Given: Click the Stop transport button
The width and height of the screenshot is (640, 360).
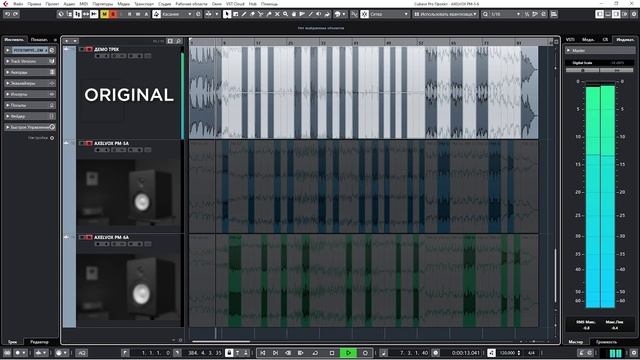Looking at the screenshot, I should [332, 353].
